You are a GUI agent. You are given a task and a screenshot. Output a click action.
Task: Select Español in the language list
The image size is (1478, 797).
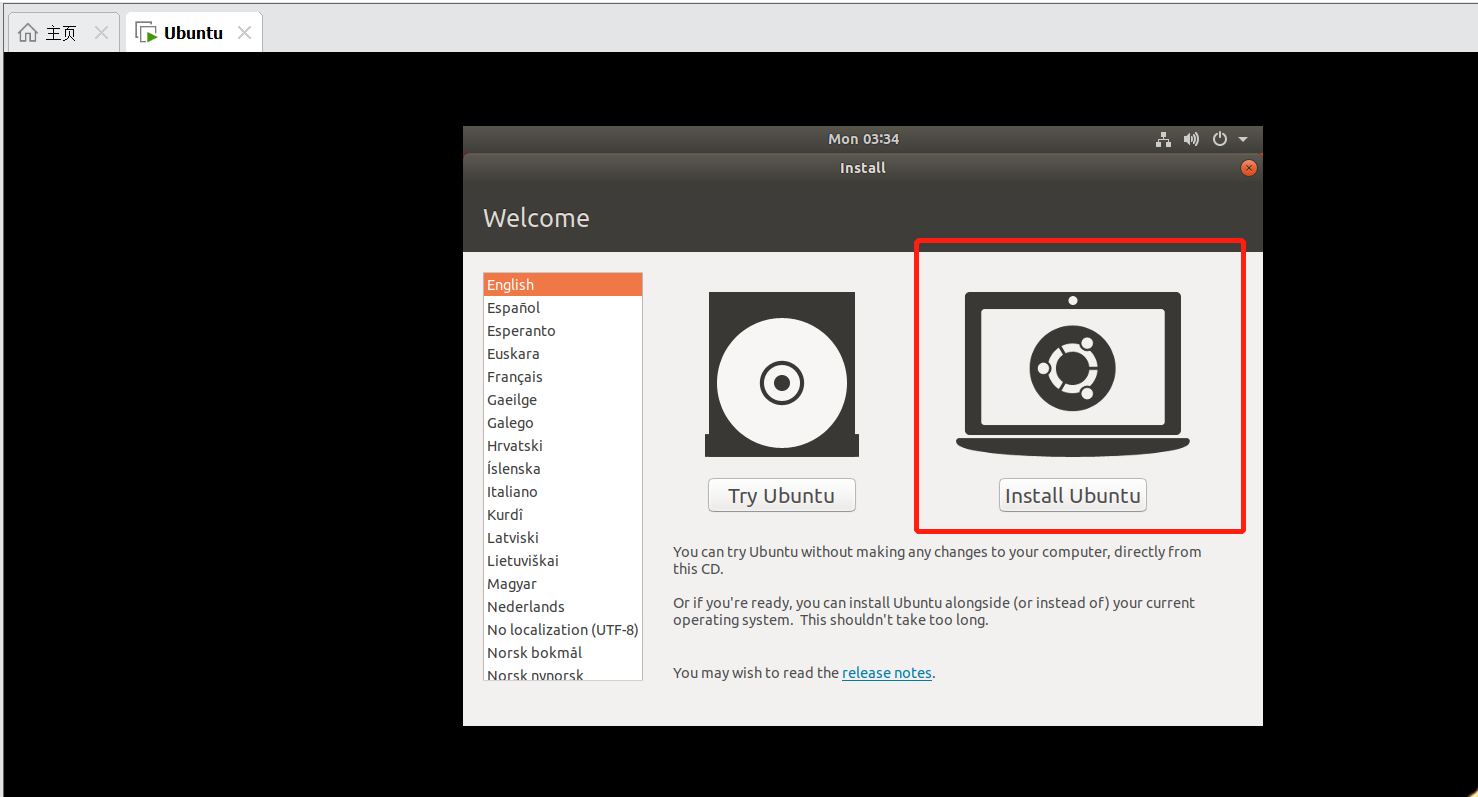click(x=563, y=308)
